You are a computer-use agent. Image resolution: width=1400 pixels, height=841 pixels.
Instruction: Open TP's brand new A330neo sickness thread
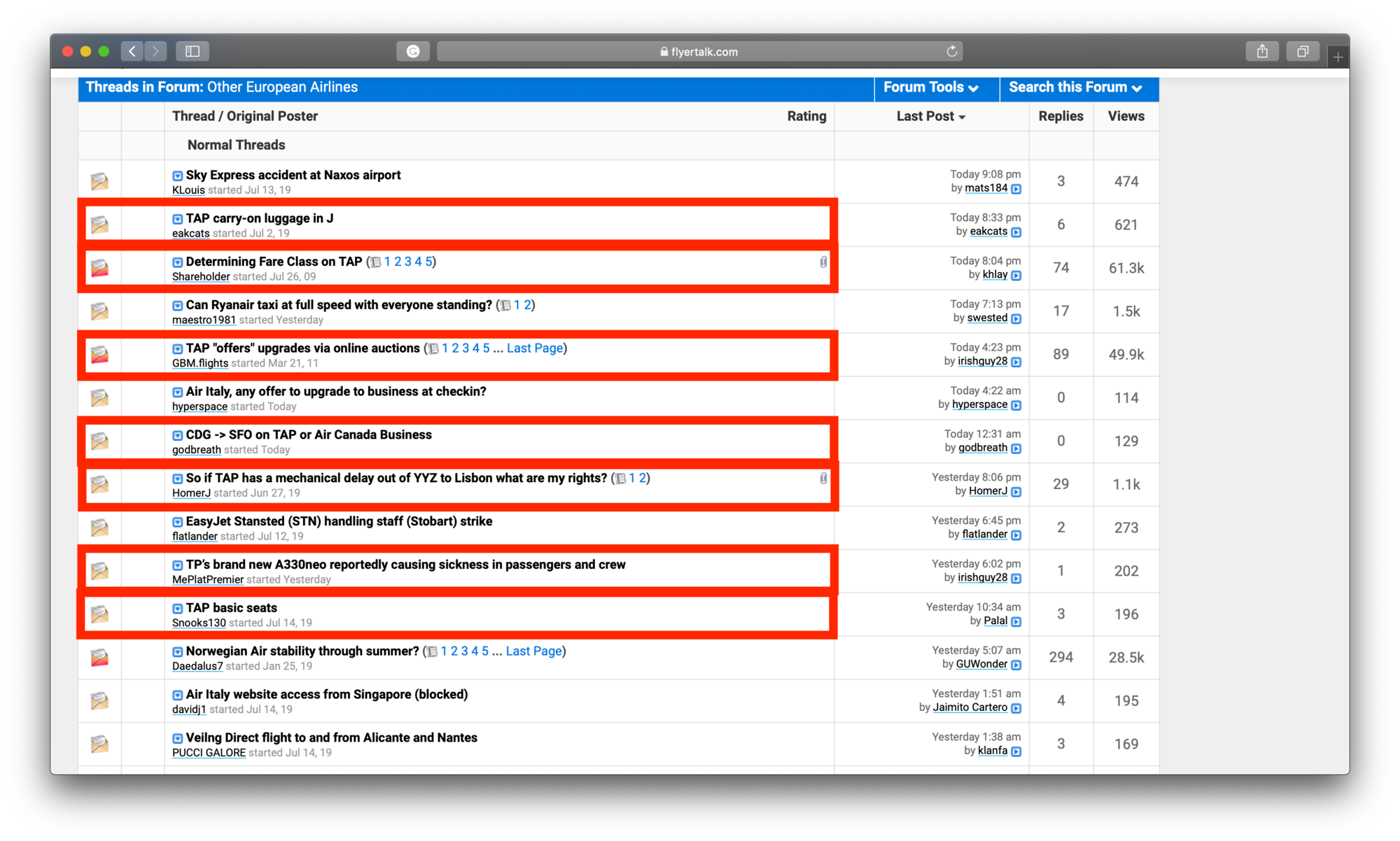coord(406,565)
